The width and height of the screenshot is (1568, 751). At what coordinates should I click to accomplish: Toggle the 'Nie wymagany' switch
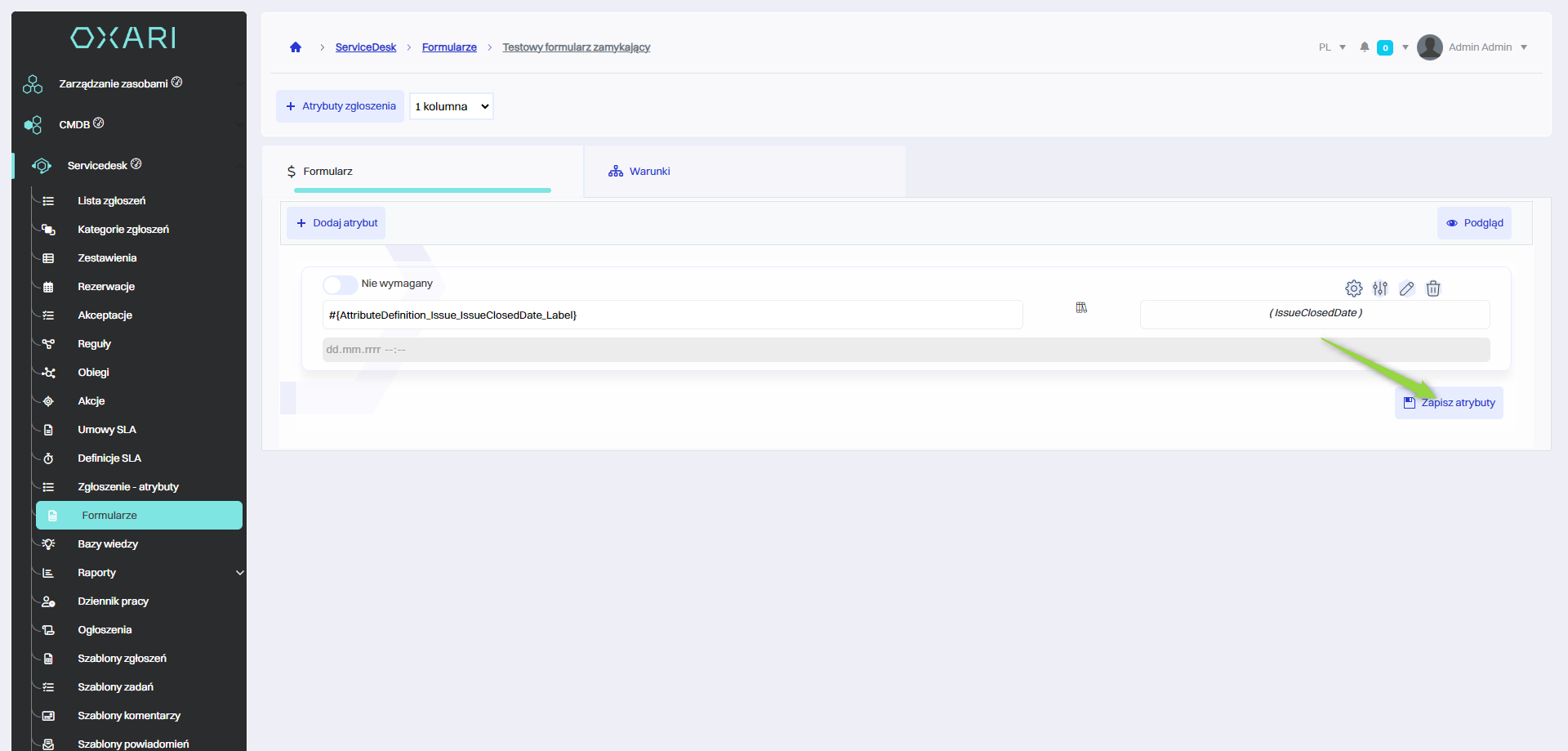coord(340,284)
